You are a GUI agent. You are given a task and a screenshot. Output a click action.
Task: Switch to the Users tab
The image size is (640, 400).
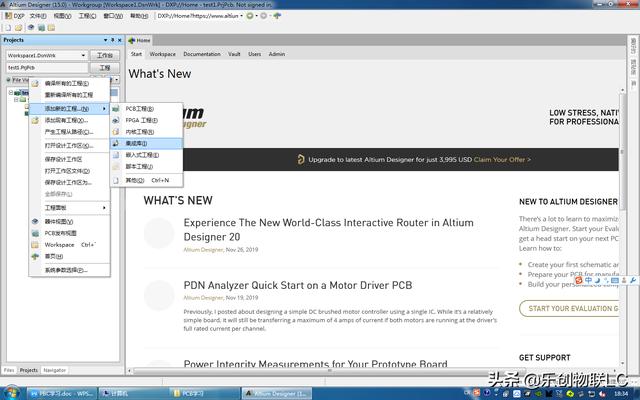pyautogui.click(x=254, y=54)
